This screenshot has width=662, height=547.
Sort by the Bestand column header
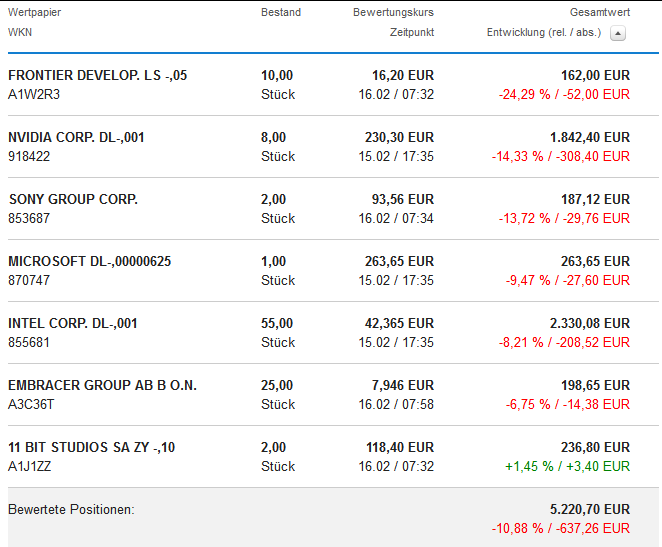280,13
